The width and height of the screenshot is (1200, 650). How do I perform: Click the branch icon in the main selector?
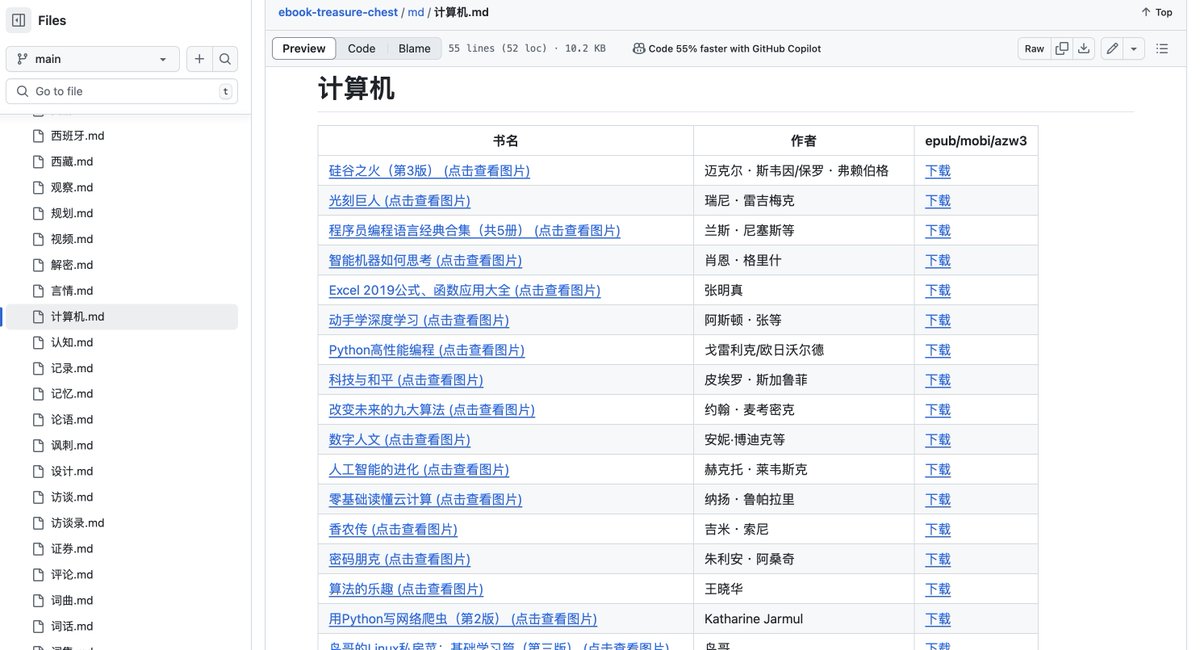tap(22, 58)
